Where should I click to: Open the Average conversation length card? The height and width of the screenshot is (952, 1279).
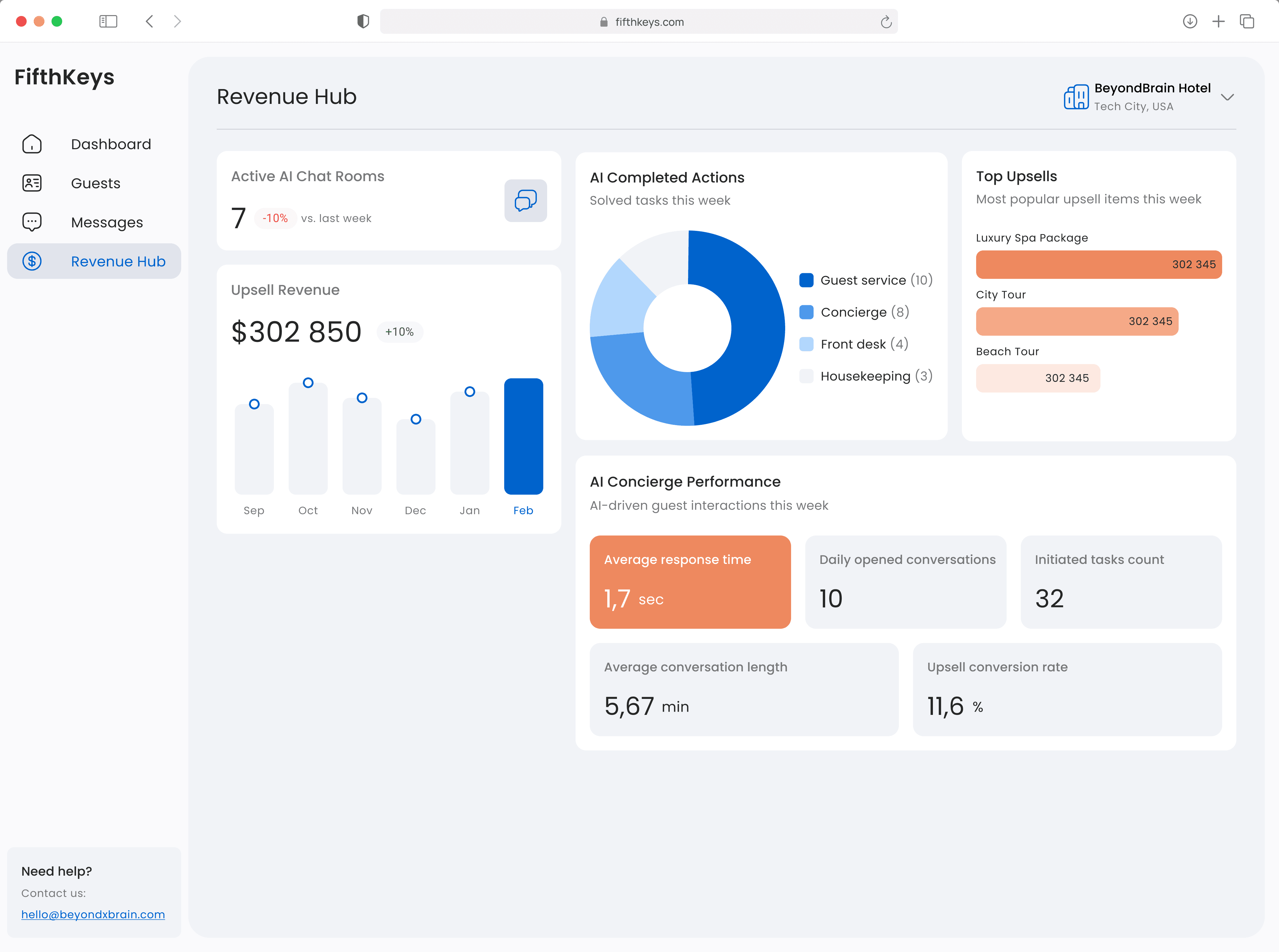pyautogui.click(x=743, y=689)
